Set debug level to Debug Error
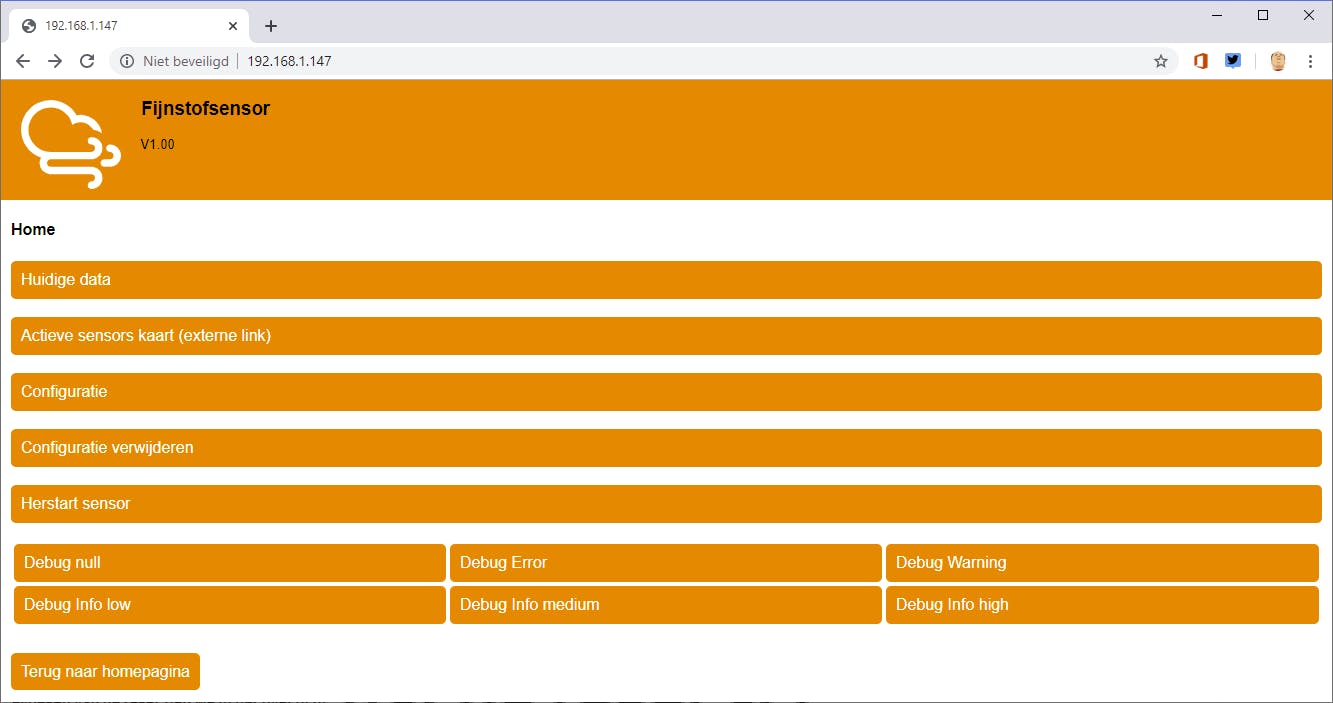 (x=666, y=563)
